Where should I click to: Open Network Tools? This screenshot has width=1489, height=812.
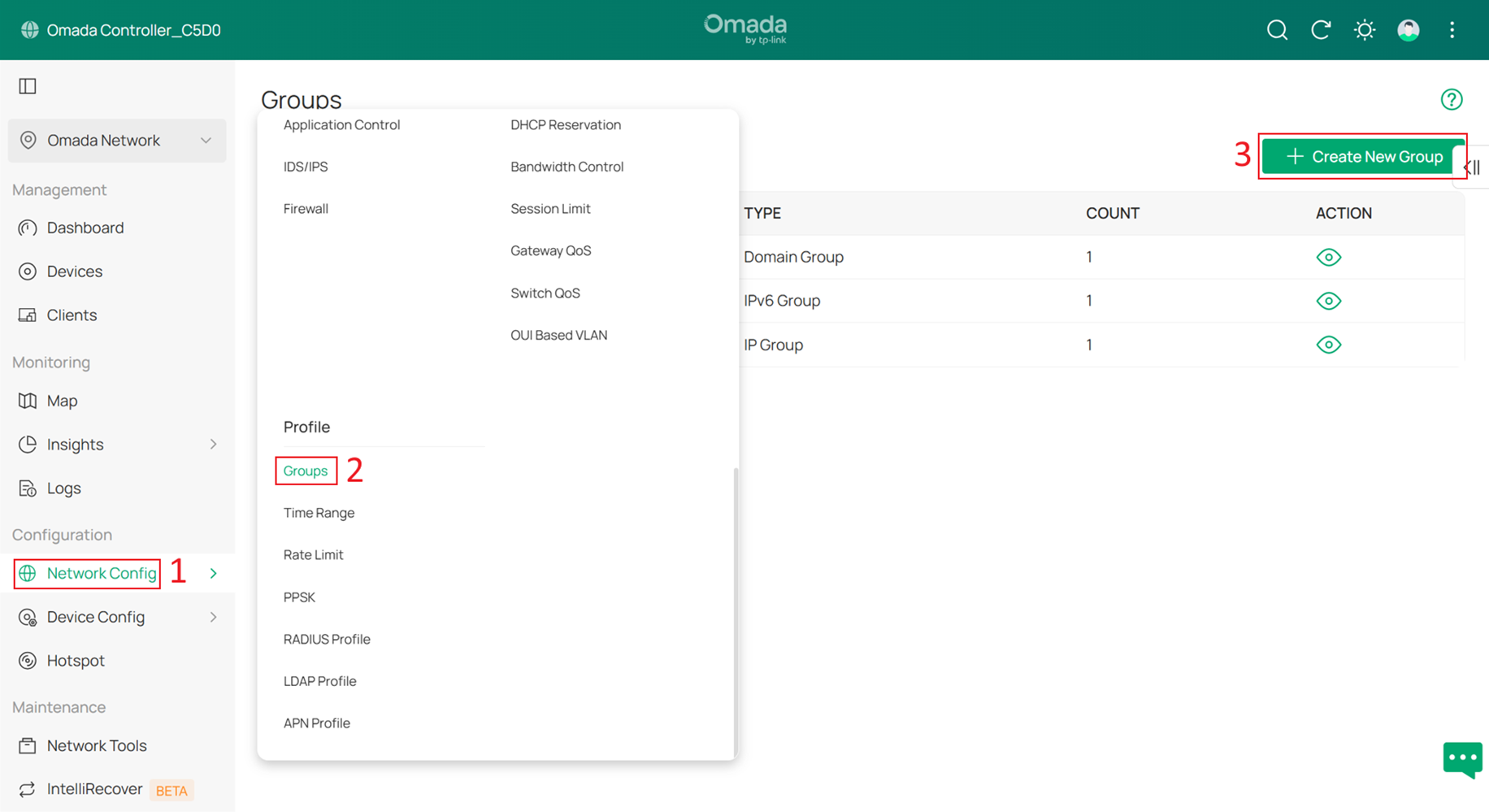pos(96,745)
